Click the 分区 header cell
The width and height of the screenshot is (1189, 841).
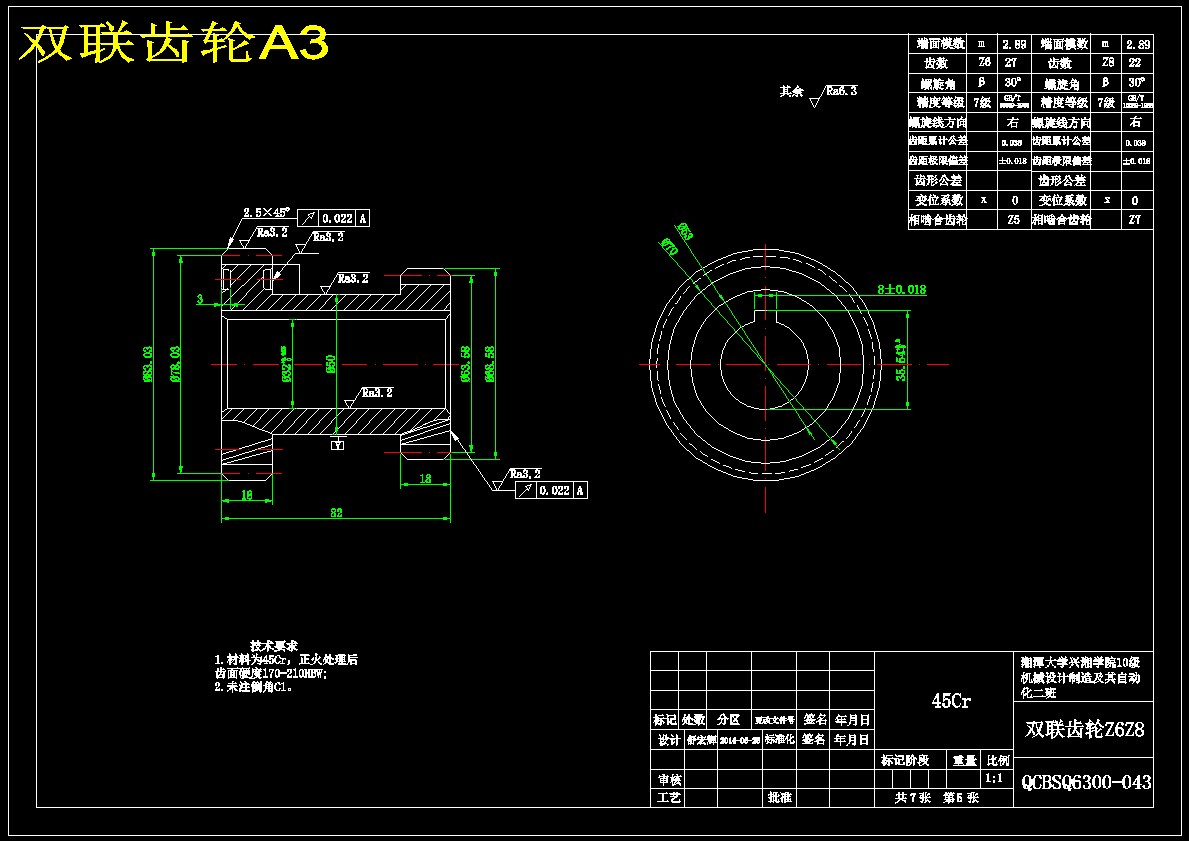[729, 720]
